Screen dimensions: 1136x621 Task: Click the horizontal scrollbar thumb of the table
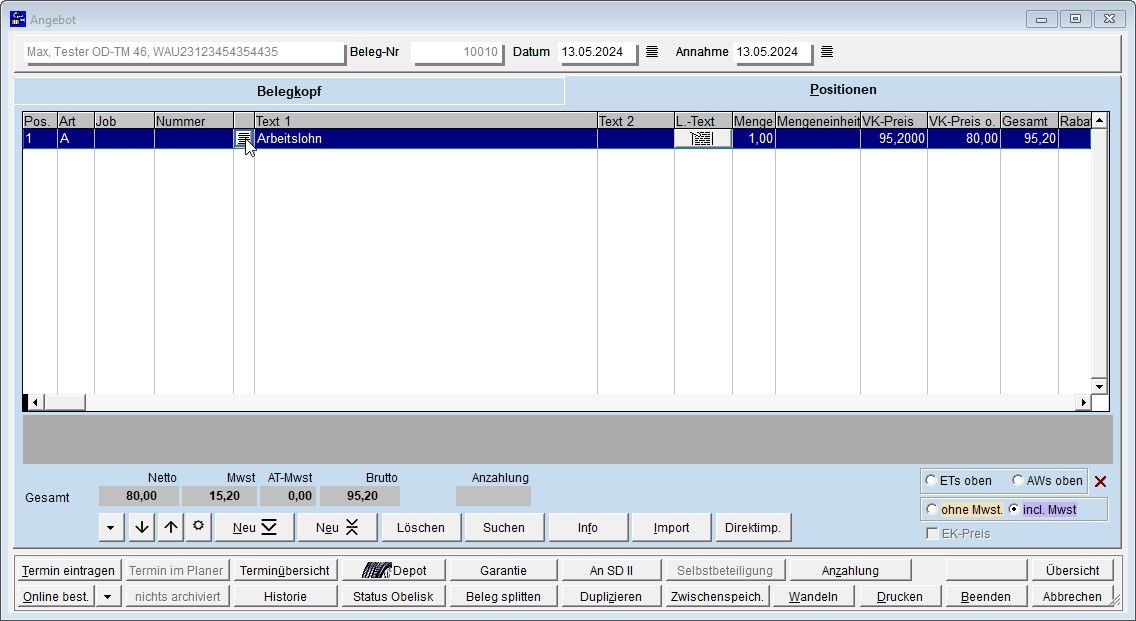(64, 402)
